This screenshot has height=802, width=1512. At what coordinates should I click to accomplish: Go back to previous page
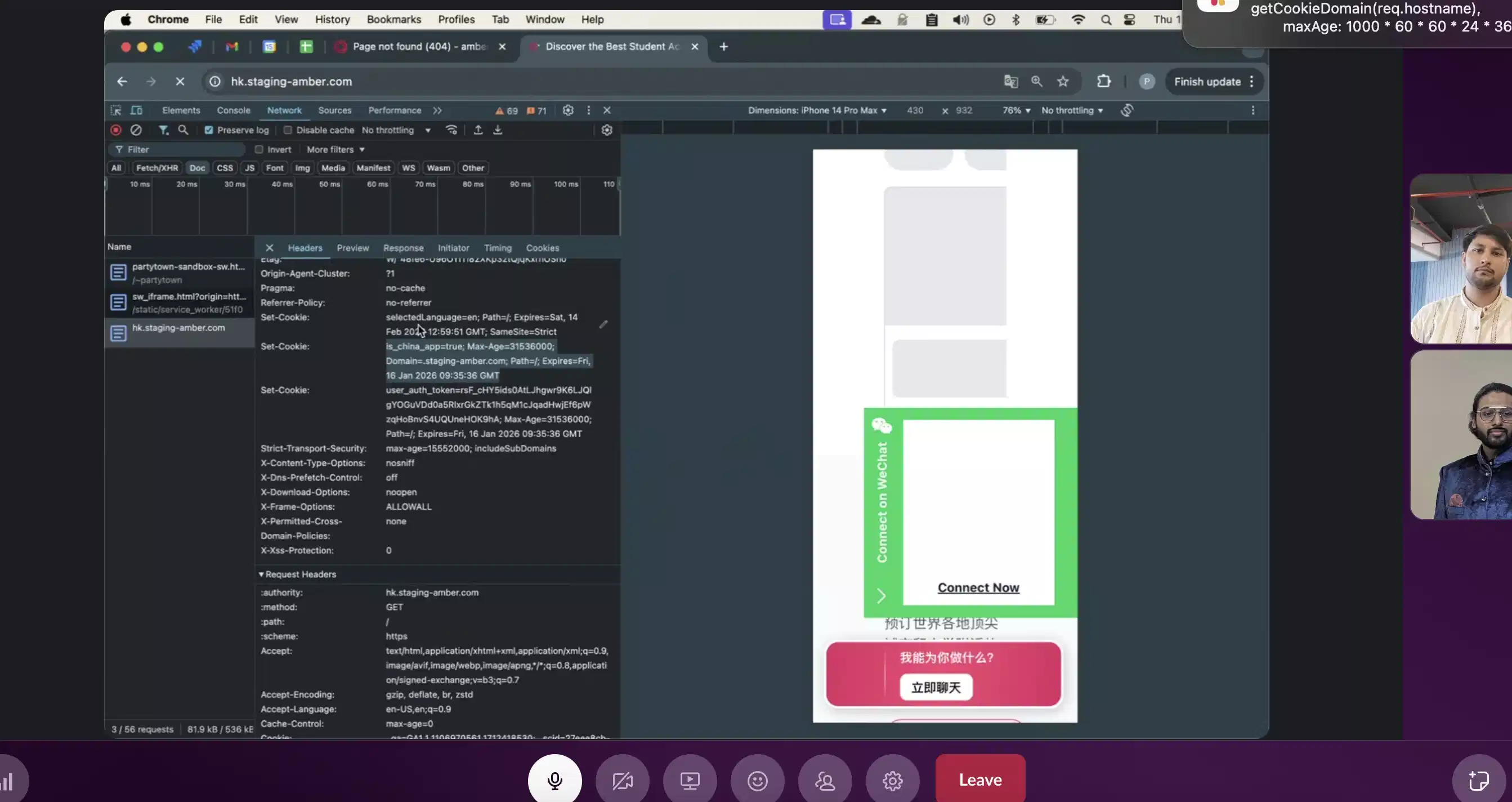click(x=122, y=82)
